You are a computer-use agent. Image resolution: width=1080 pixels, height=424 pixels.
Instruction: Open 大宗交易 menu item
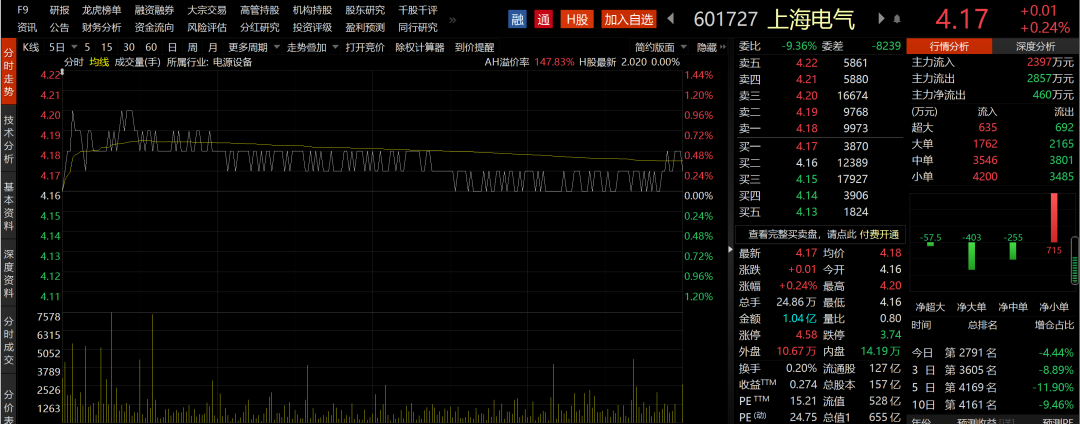[x=207, y=10]
